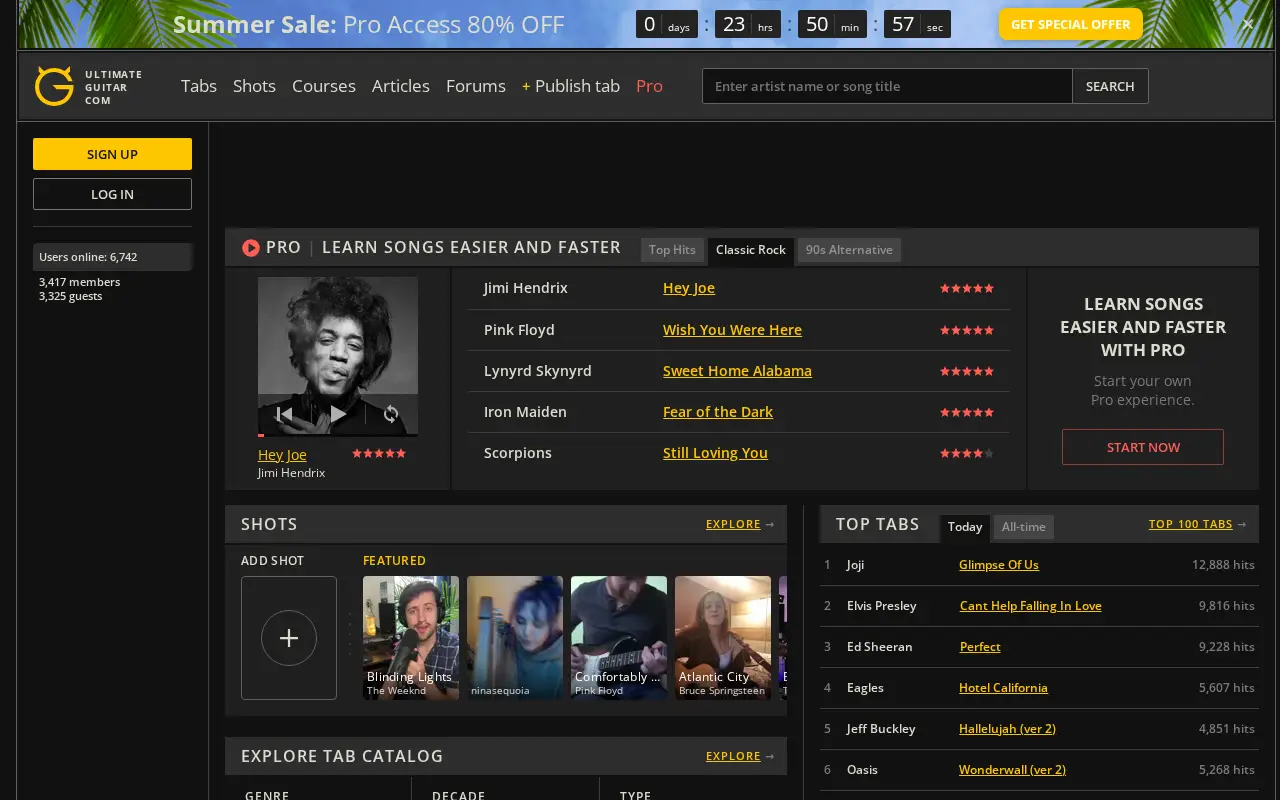Screen dimensions: 1280x800
Task: Click Hey Joe link under album photo
Action: (x=282, y=455)
